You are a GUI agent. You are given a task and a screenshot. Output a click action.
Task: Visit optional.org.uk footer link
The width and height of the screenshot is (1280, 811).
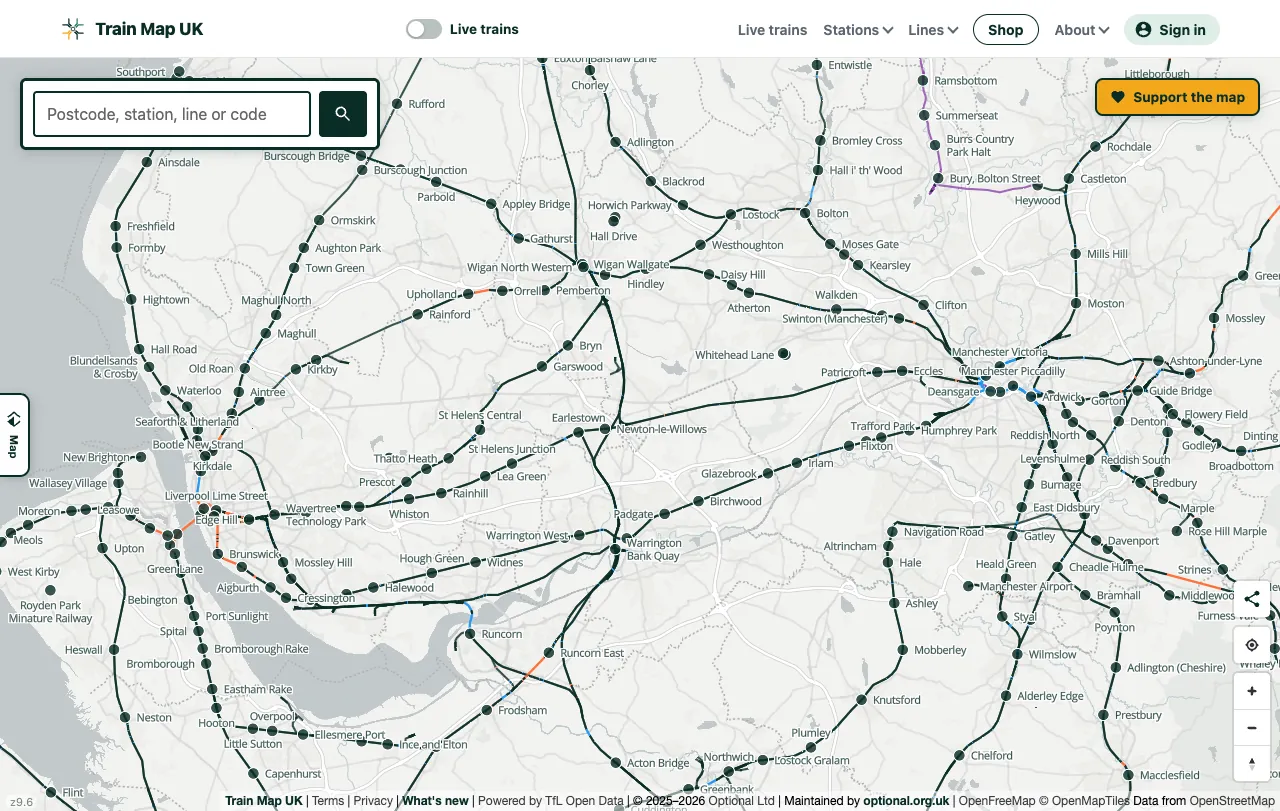point(906,801)
